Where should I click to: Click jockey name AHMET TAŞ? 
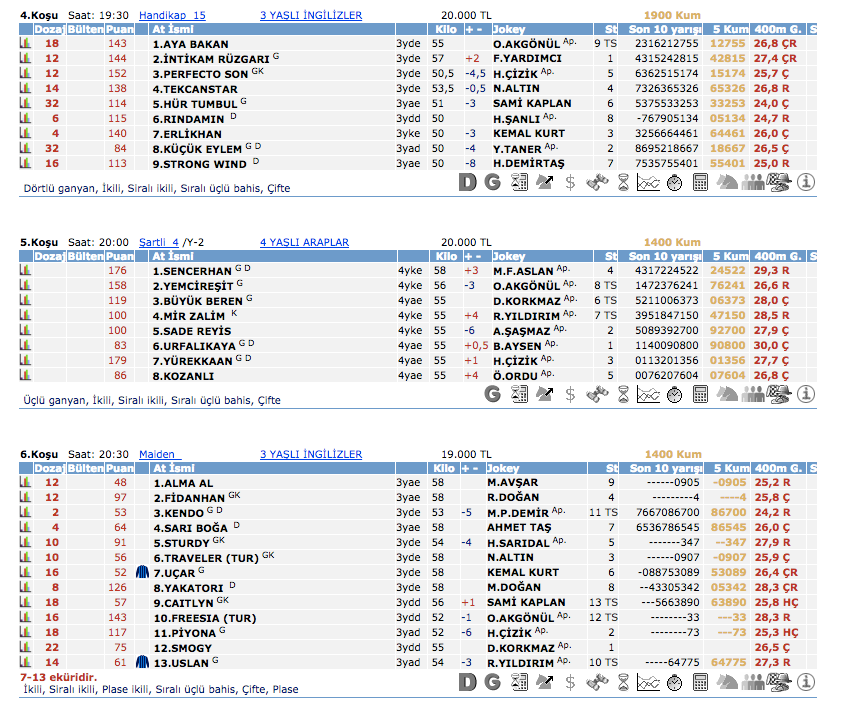(x=520, y=527)
